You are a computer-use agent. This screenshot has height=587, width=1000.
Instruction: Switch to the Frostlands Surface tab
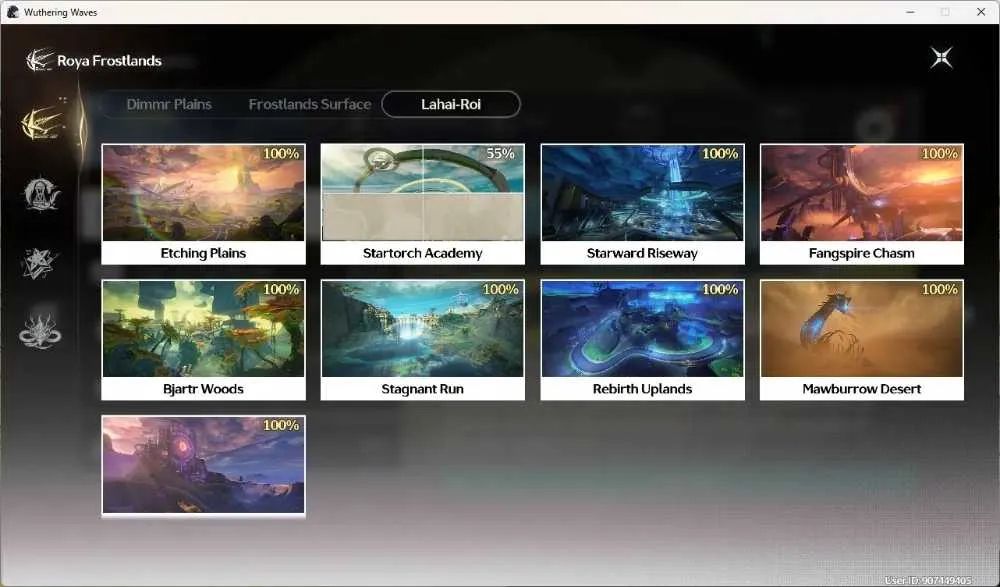point(310,105)
